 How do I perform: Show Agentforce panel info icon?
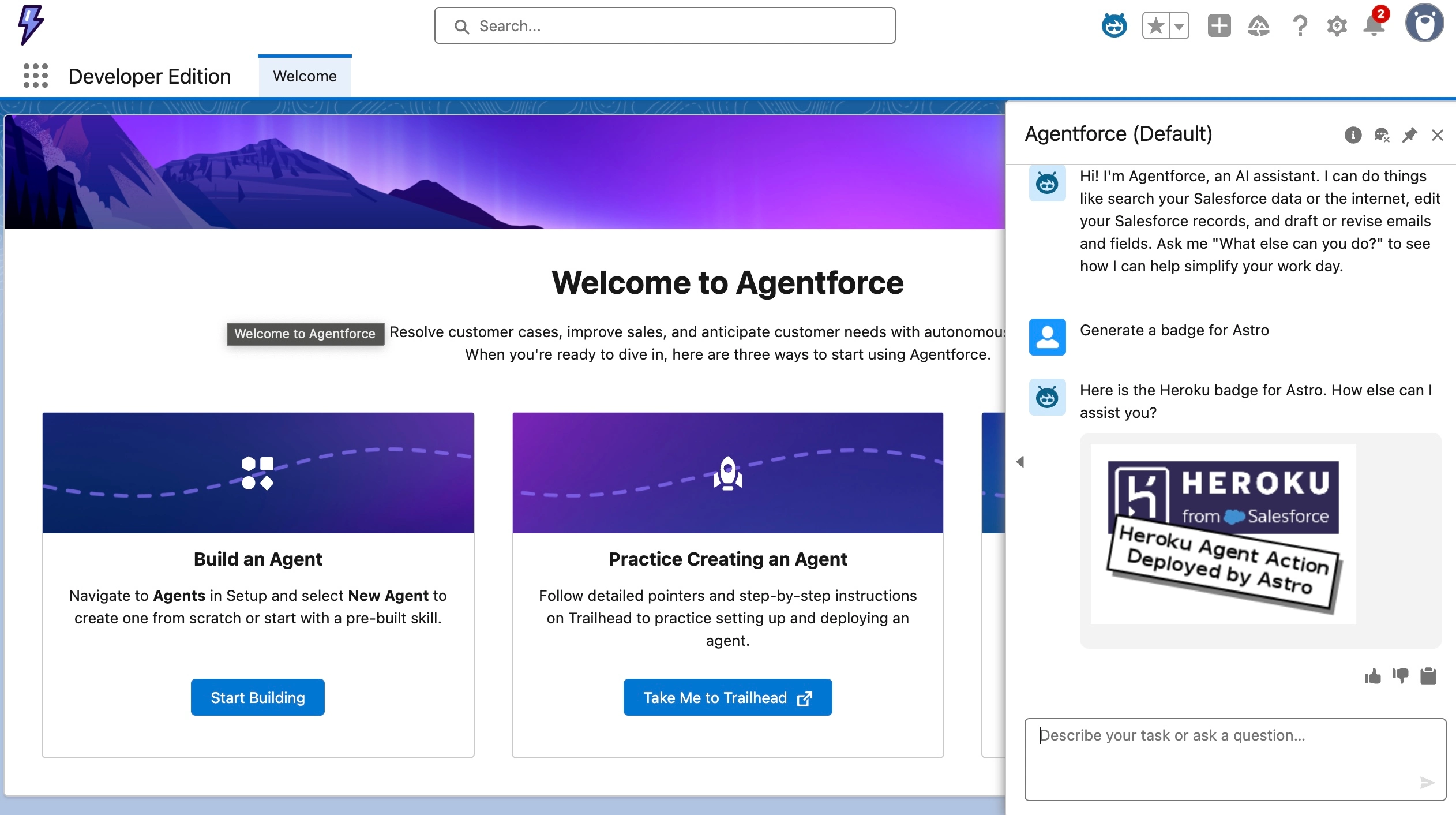coord(1353,135)
